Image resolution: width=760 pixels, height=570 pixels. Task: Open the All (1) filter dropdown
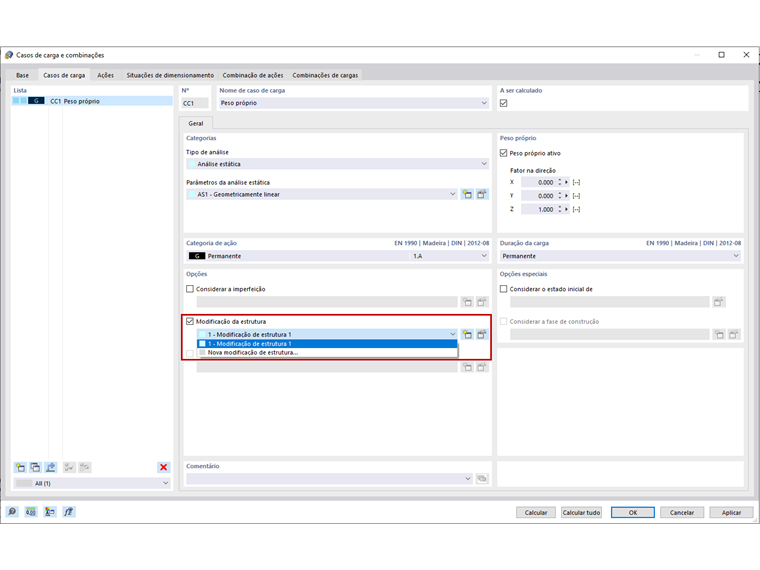(x=165, y=483)
